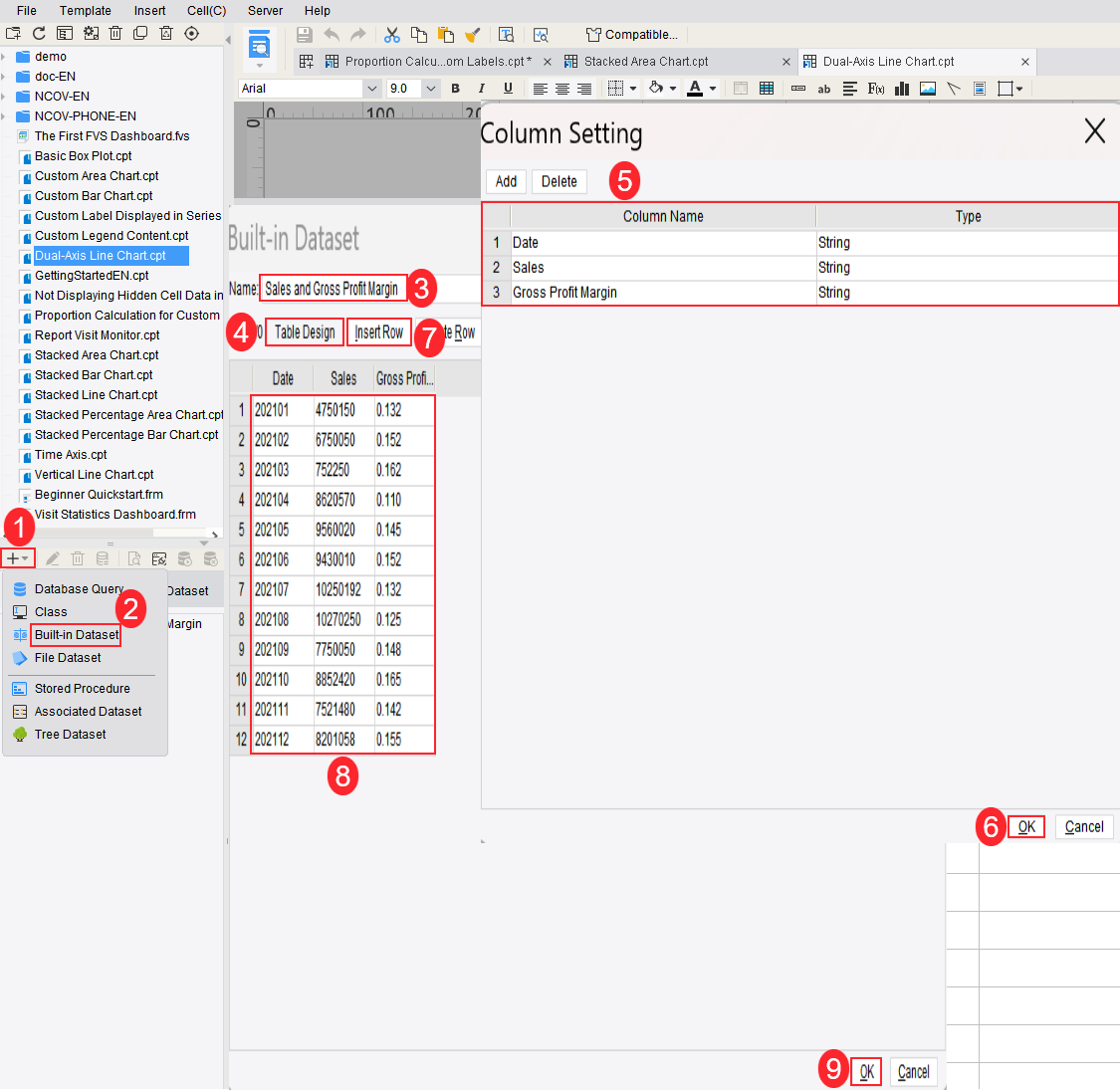The image size is (1120, 1090).
Task: Click the insert image icon
Action: coord(927,89)
